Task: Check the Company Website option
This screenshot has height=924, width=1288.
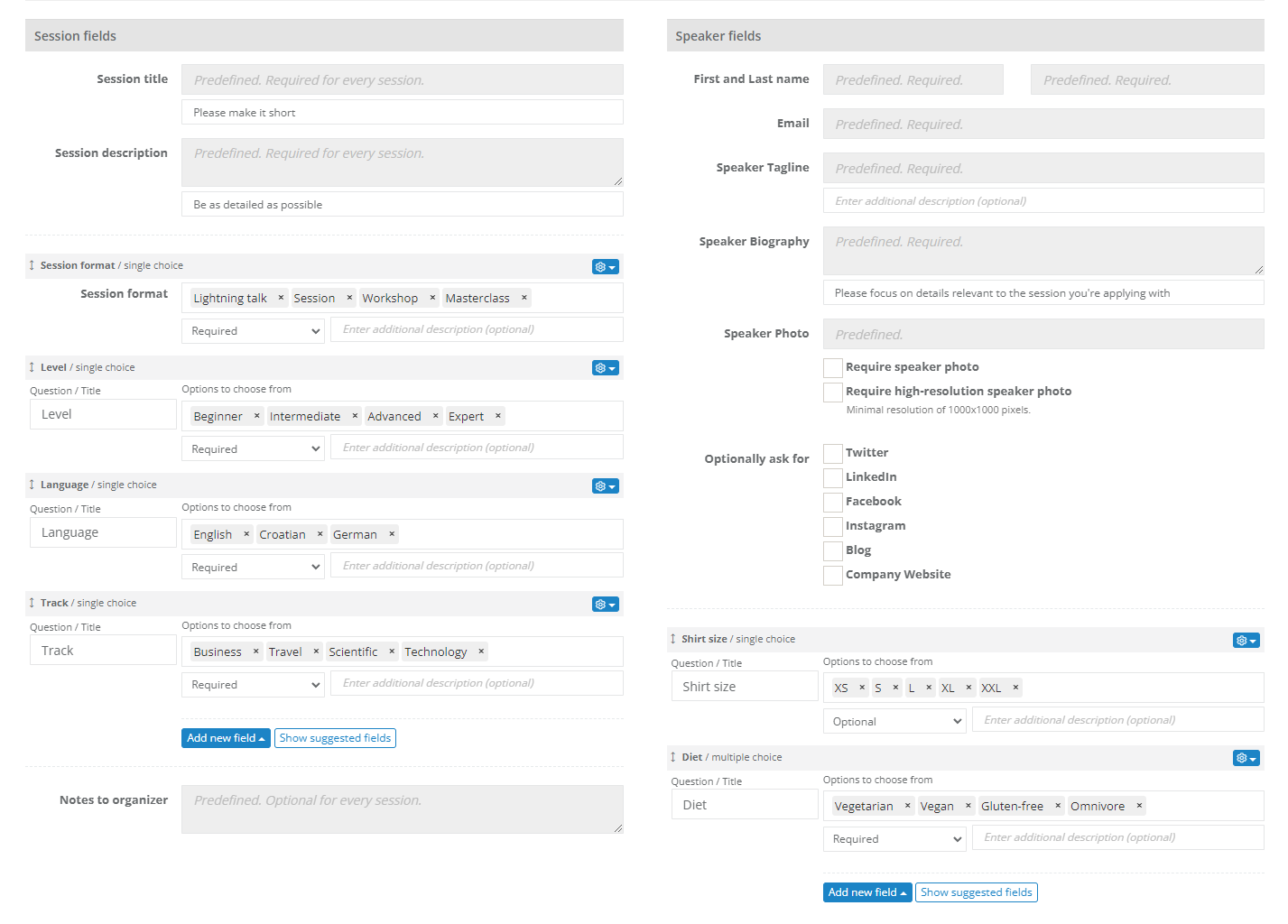Action: [x=832, y=575]
